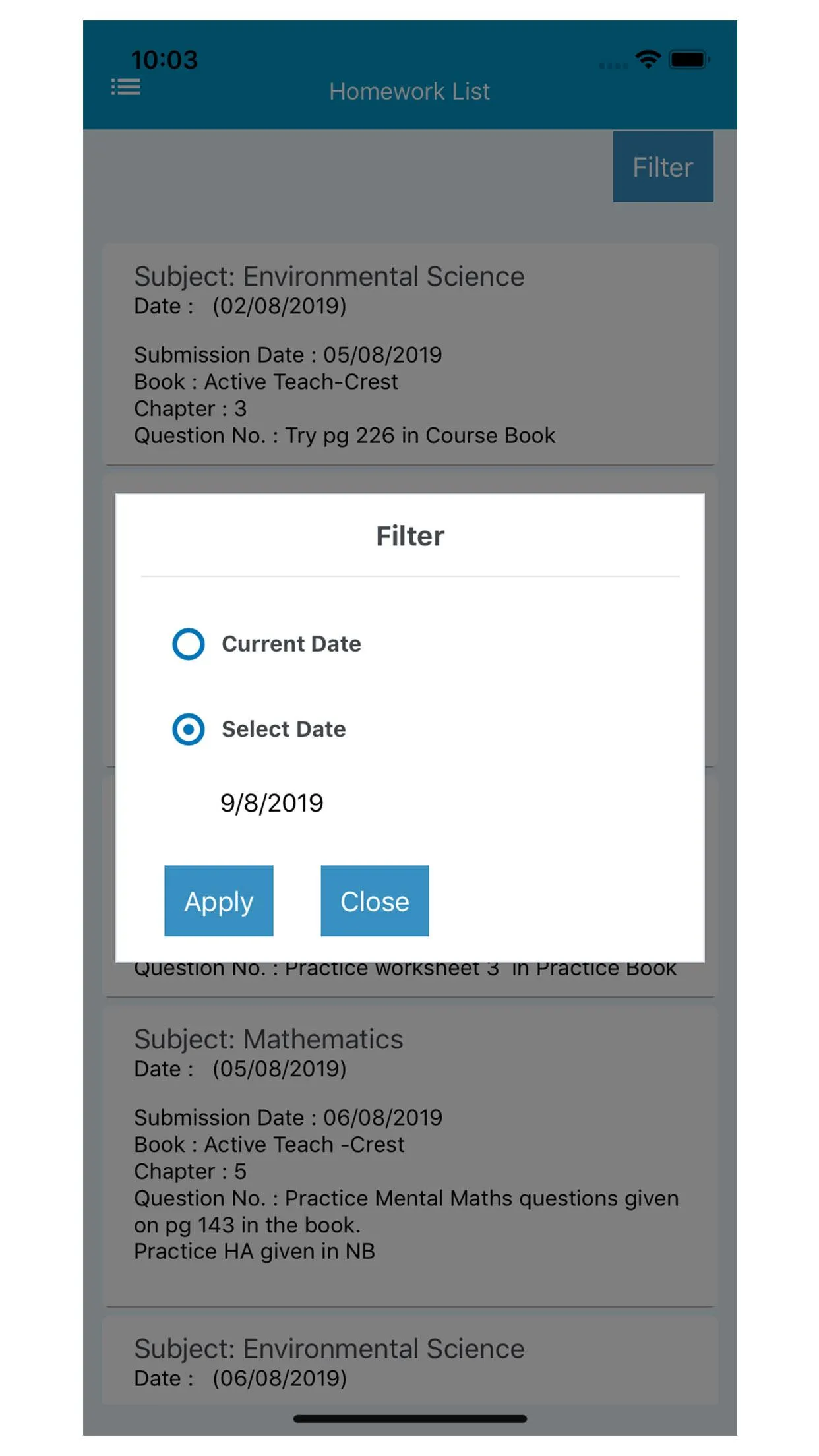Tap the Practice Mental Maths question text
The height and width of the screenshot is (1456, 819).
(406, 1211)
